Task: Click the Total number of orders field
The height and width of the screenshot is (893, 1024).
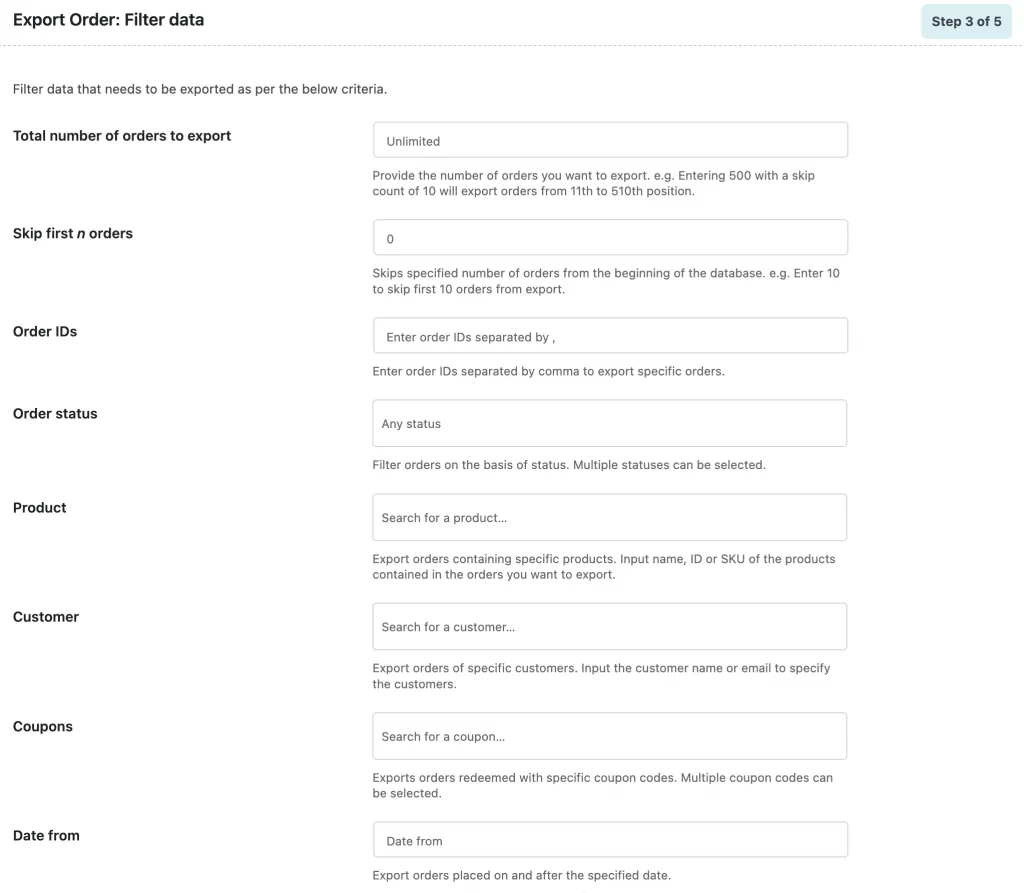Action: coord(610,140)
